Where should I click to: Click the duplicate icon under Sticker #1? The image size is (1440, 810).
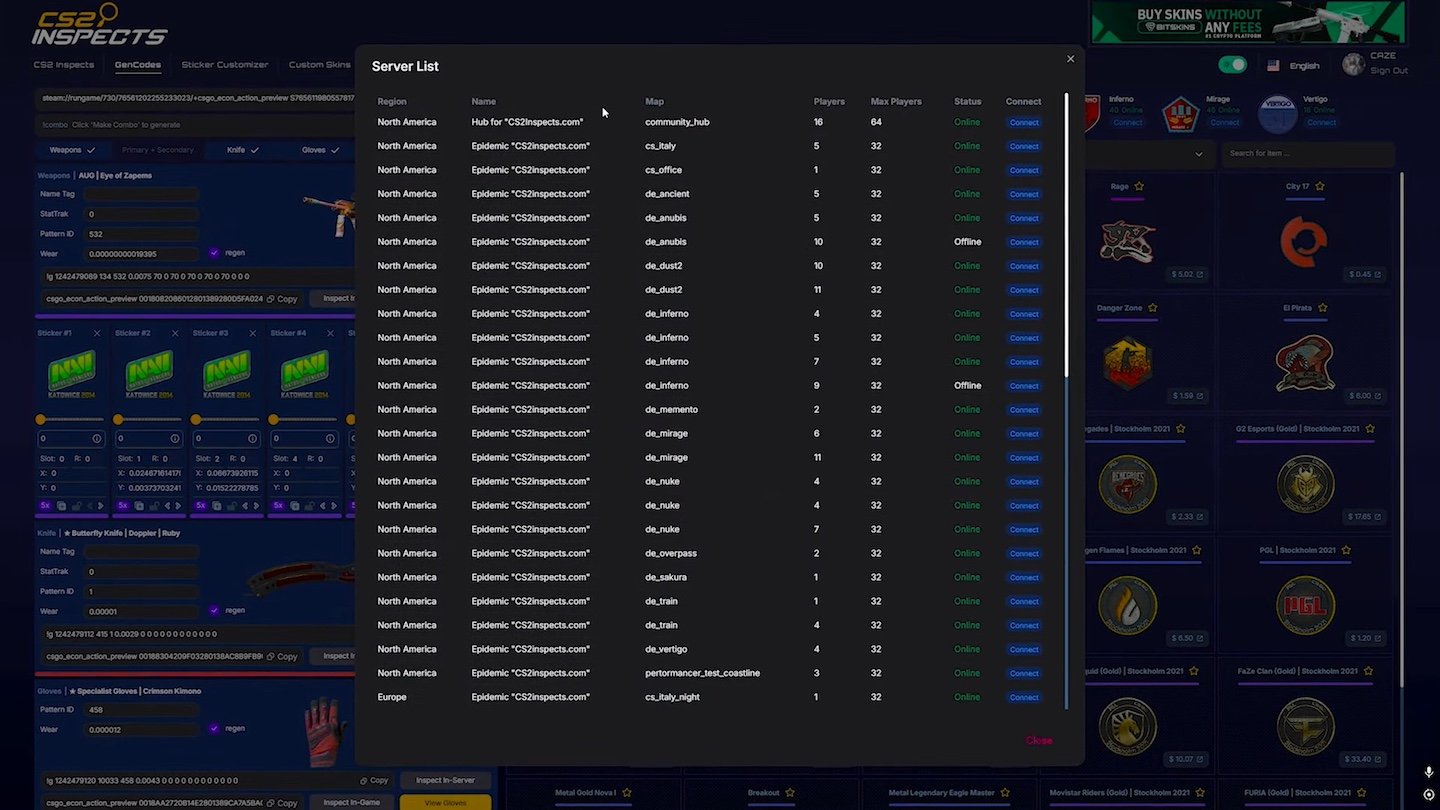click(x=61, y=506)
